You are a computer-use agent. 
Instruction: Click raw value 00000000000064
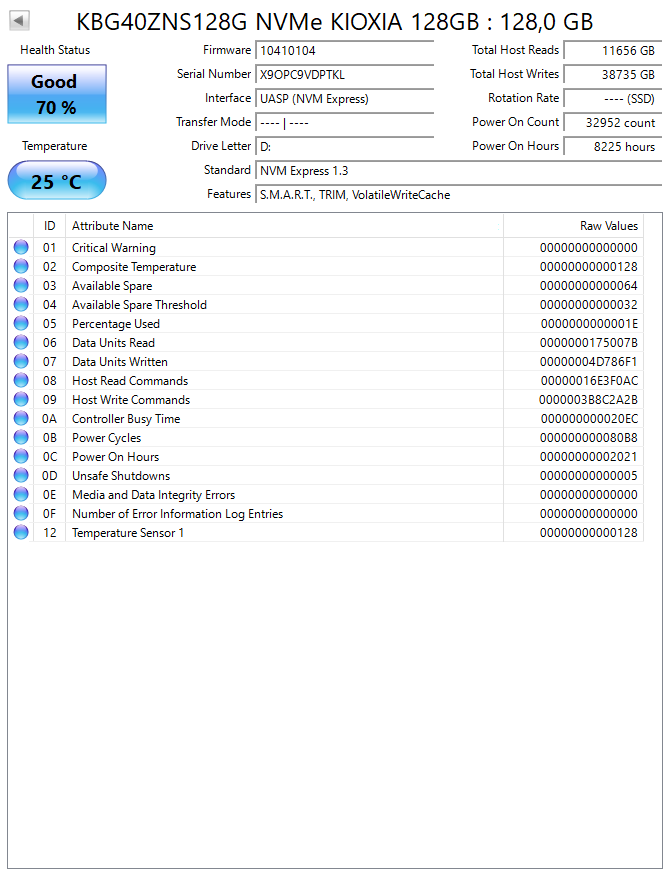(589, 286)
